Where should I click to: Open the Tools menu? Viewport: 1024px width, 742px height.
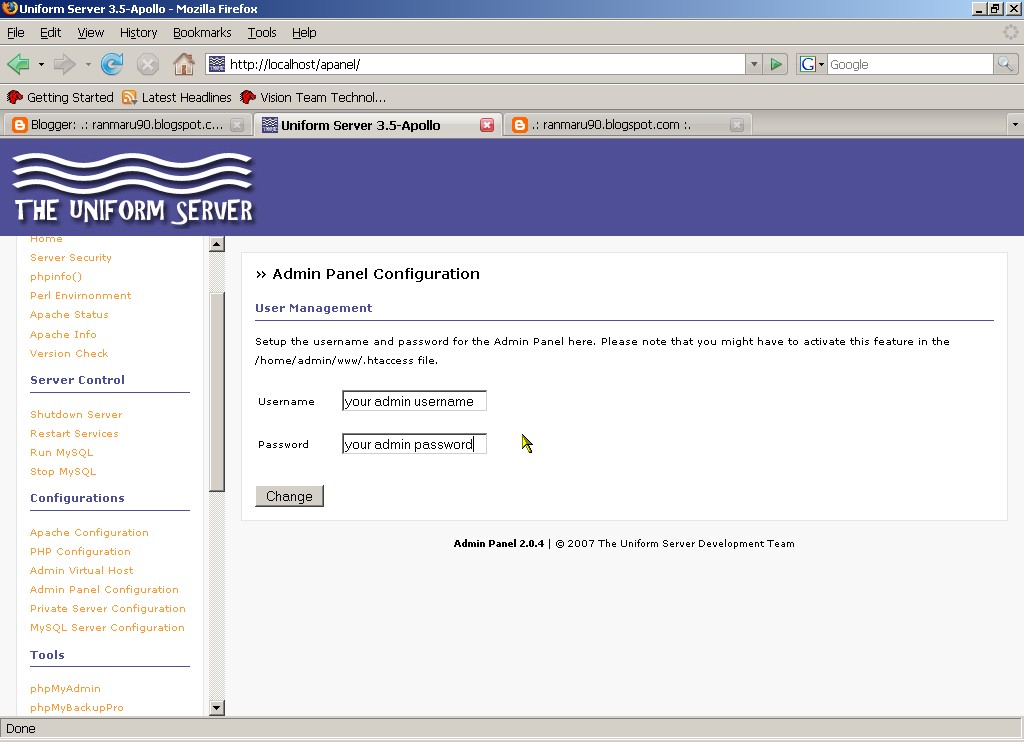tap(262, 33)
